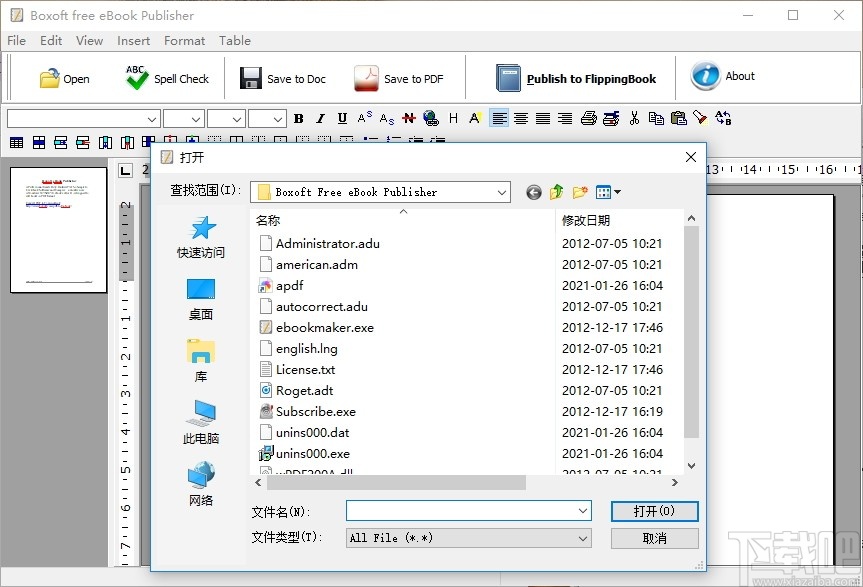Open the Insert menu

click(133, 41)
